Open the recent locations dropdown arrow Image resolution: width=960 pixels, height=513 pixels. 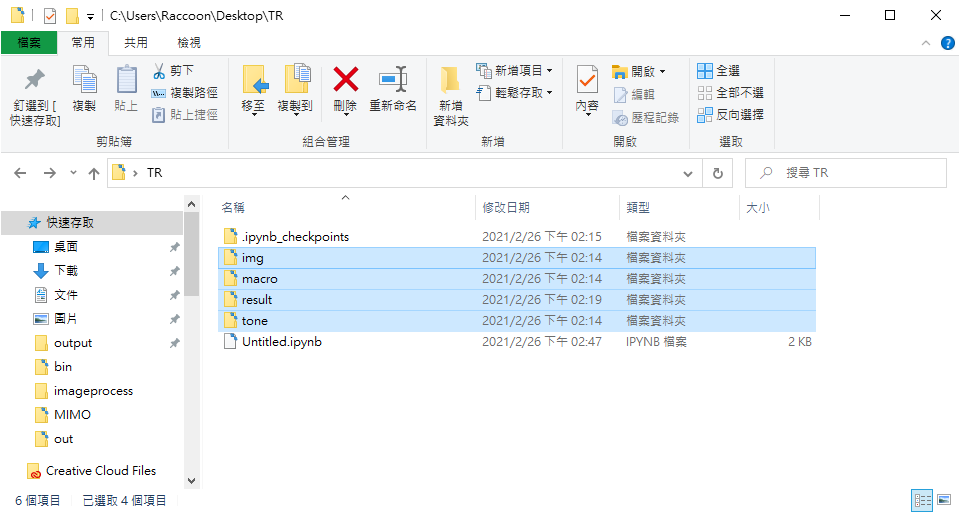point(73,173)
